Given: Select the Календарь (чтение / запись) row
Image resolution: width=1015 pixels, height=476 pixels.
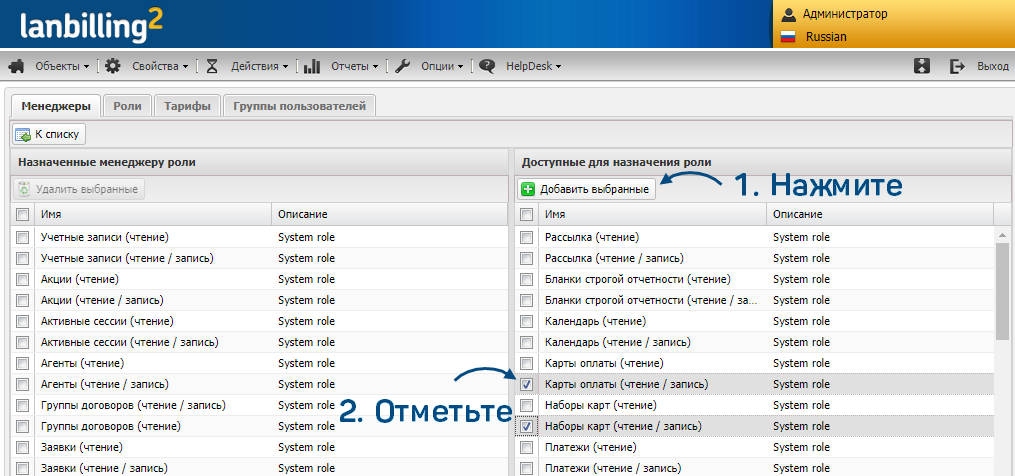Looking at the screenshot, I should (755, 343).
